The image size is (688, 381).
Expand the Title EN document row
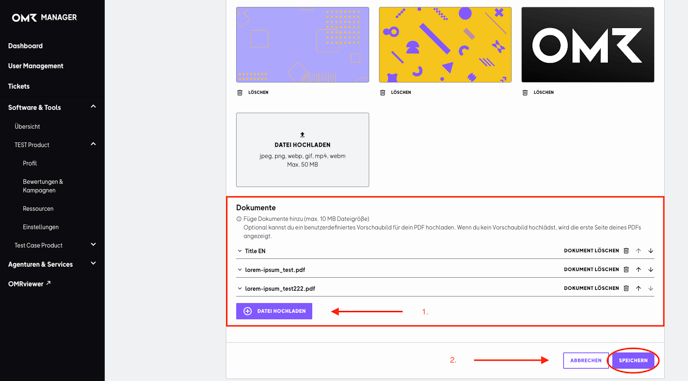pyautogui.click(x=240, y=251)
